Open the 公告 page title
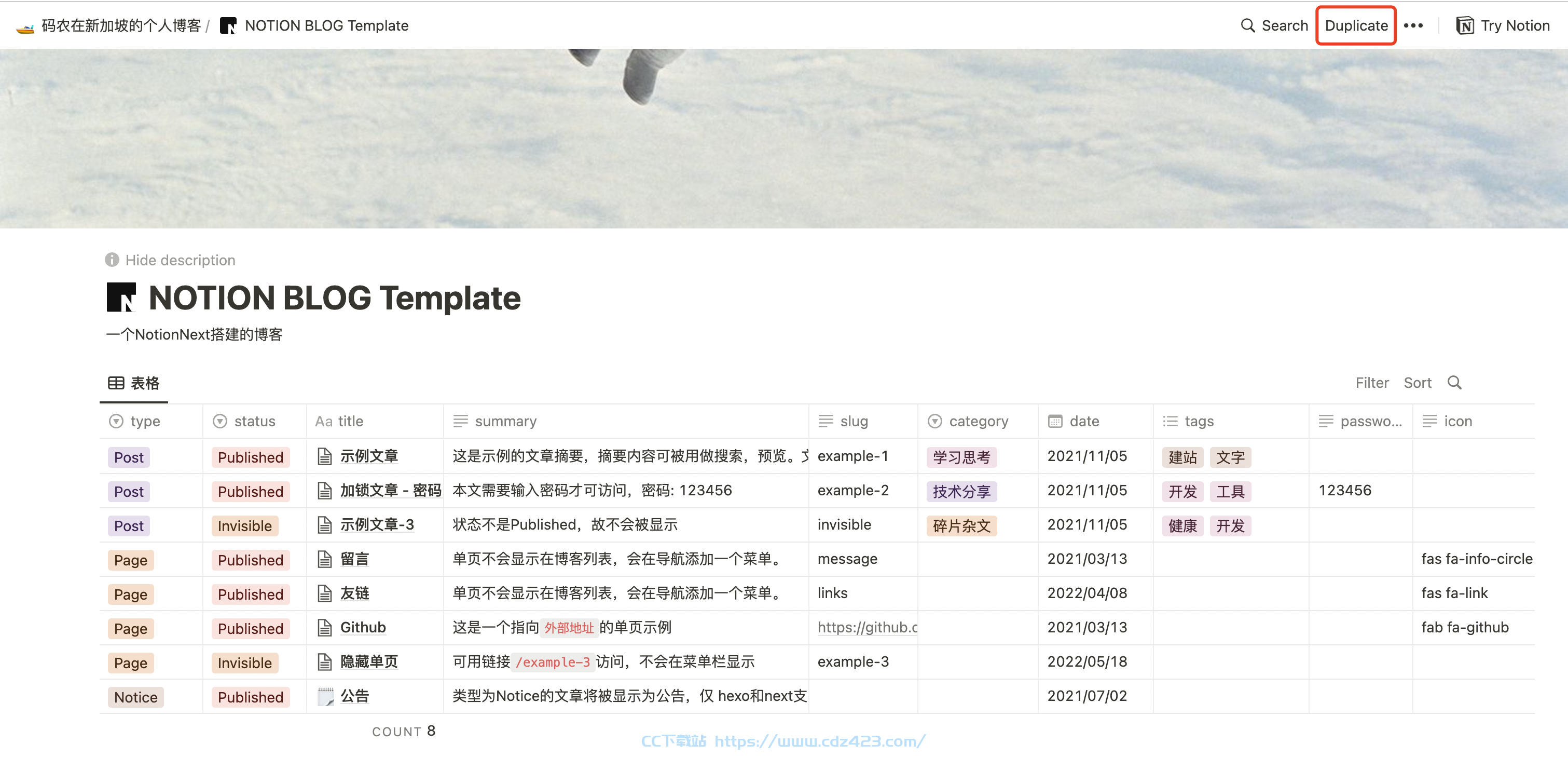This screenshot has height=757, width=1568. [x=355, y=696]
